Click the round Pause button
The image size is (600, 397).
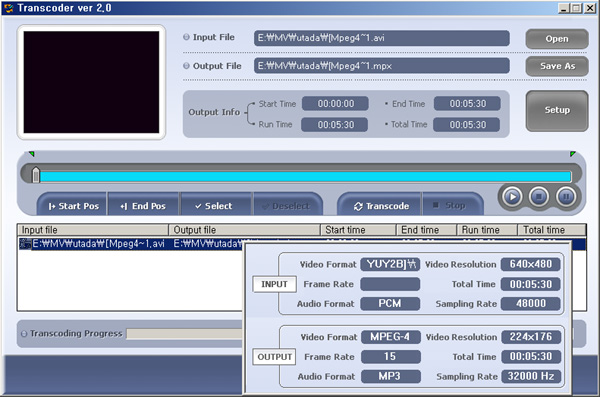coord(566,197)
